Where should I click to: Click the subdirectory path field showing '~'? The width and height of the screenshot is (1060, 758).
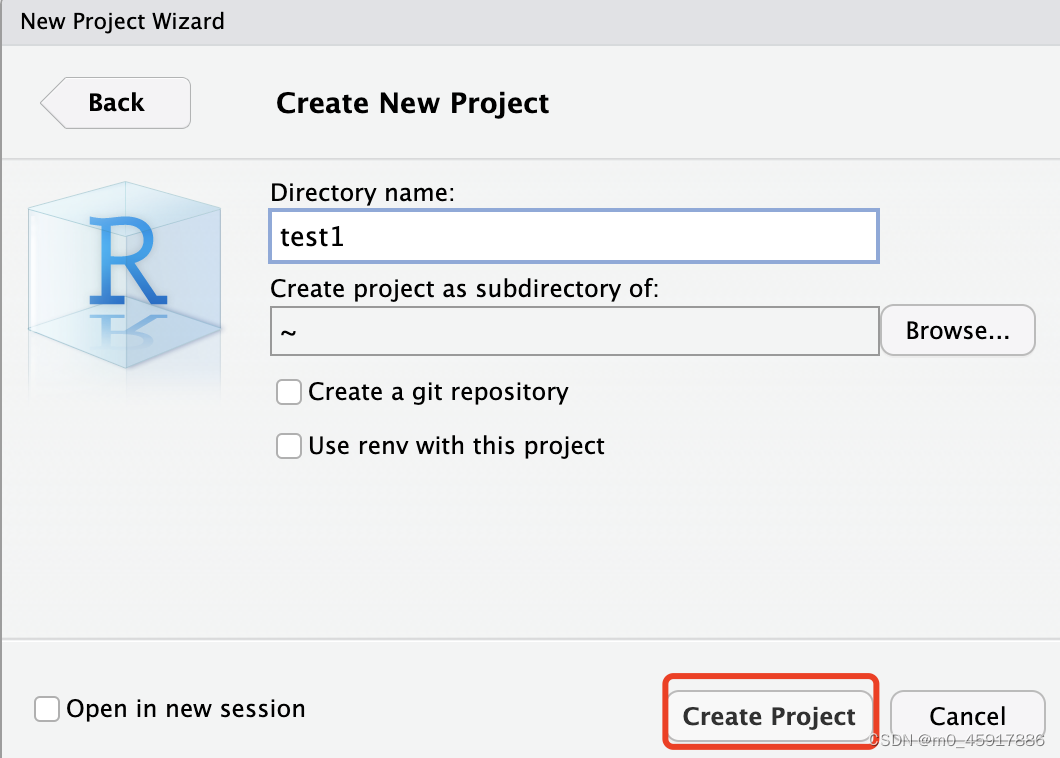574,330
